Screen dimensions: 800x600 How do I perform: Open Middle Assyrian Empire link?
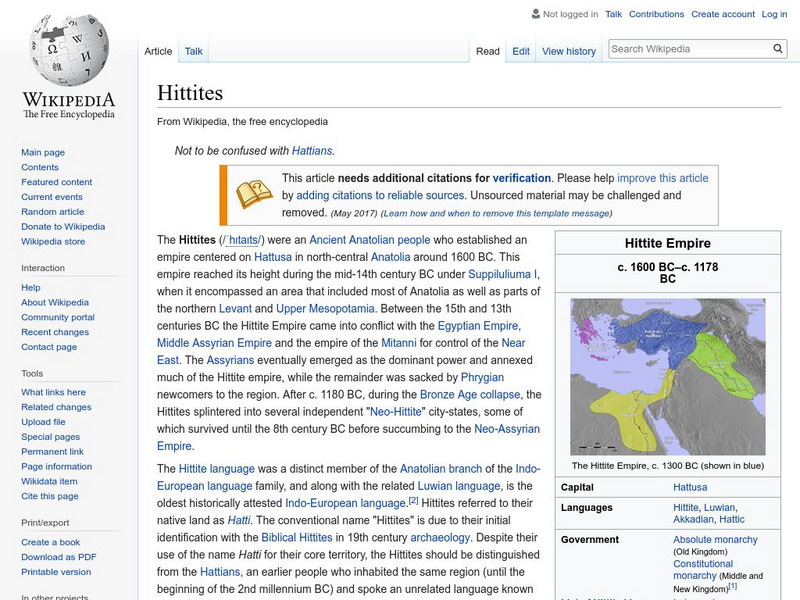point(214,343)
